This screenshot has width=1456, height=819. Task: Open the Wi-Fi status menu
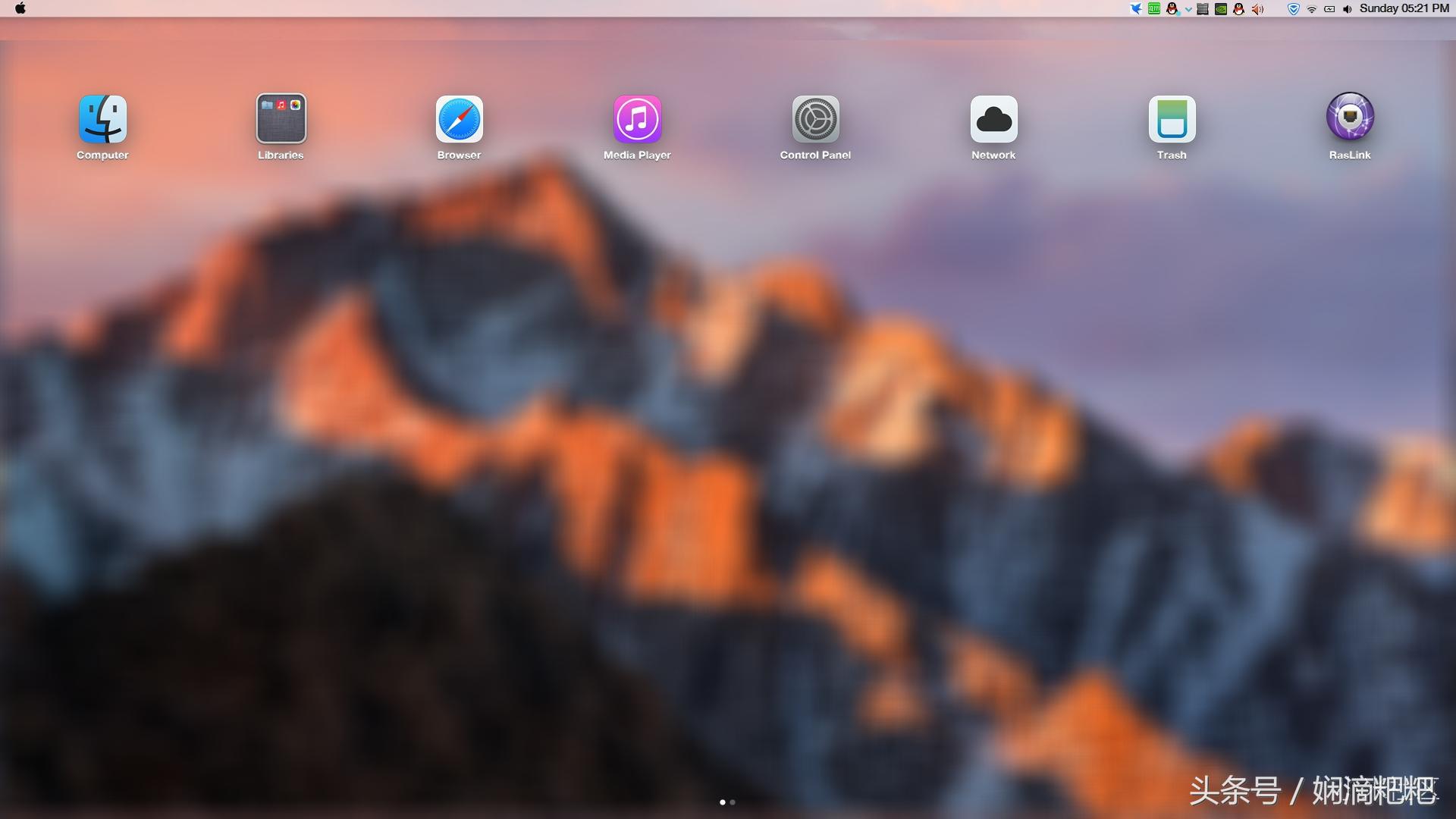point(1311,9)
